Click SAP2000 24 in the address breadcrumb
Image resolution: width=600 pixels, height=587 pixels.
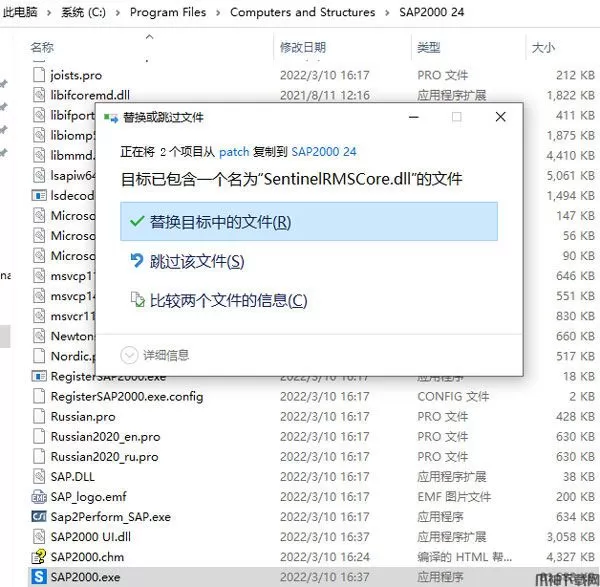431,12
